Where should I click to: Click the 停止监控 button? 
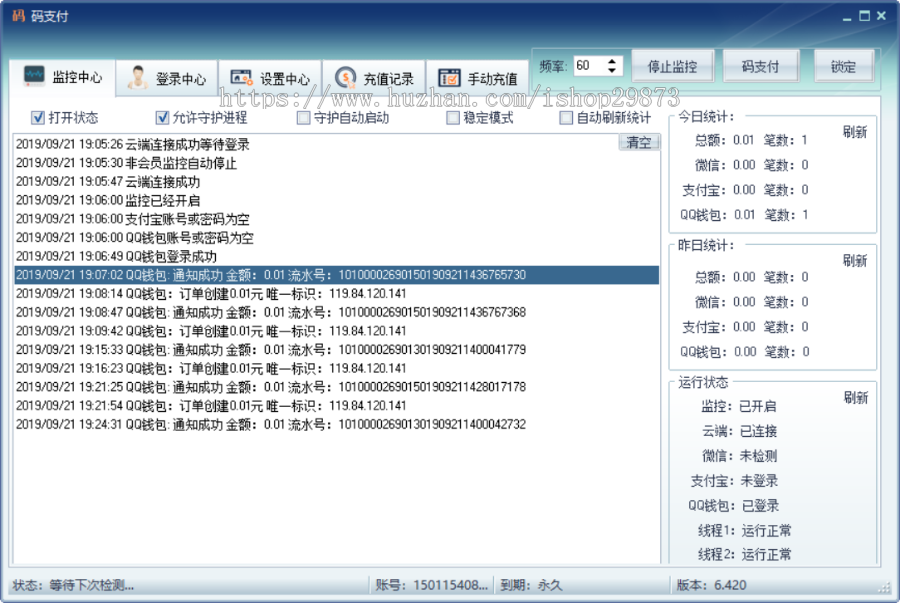(673, 67)
